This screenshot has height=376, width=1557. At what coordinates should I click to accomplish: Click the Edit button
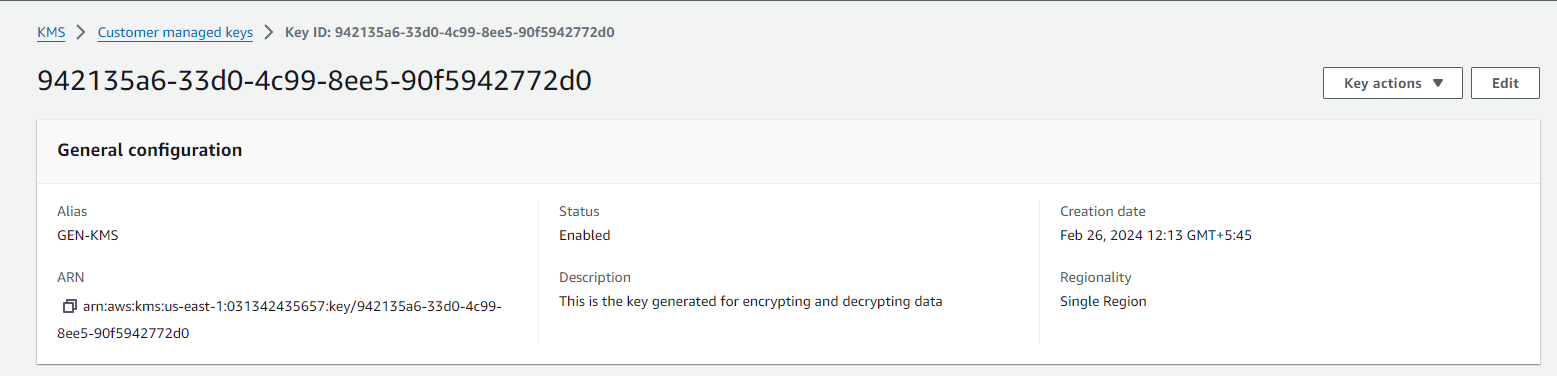1505,83
